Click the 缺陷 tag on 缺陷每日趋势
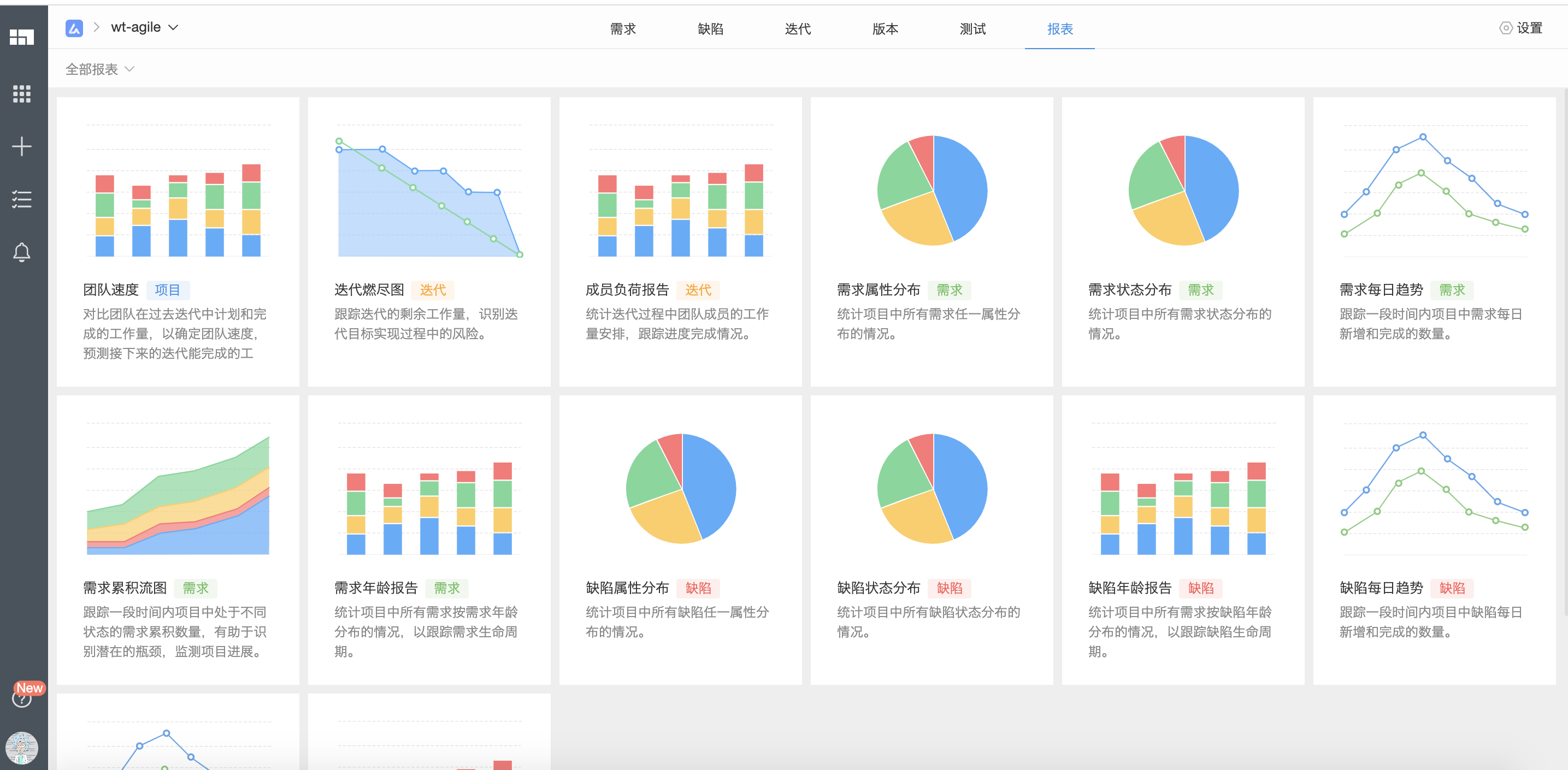Viewport: 1568px width, 770px height. coord(1452,588)
